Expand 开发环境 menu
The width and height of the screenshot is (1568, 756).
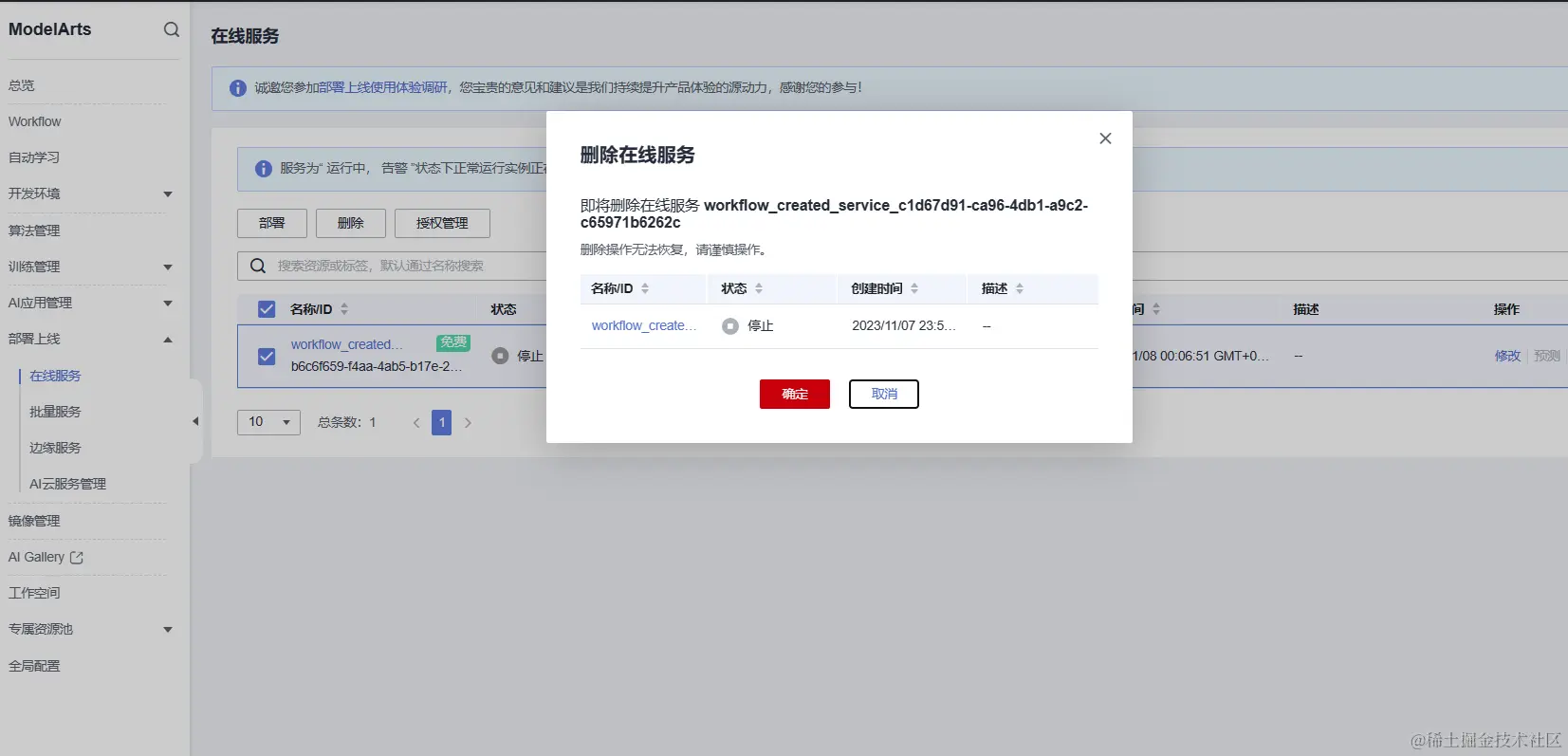click(168, 194)
